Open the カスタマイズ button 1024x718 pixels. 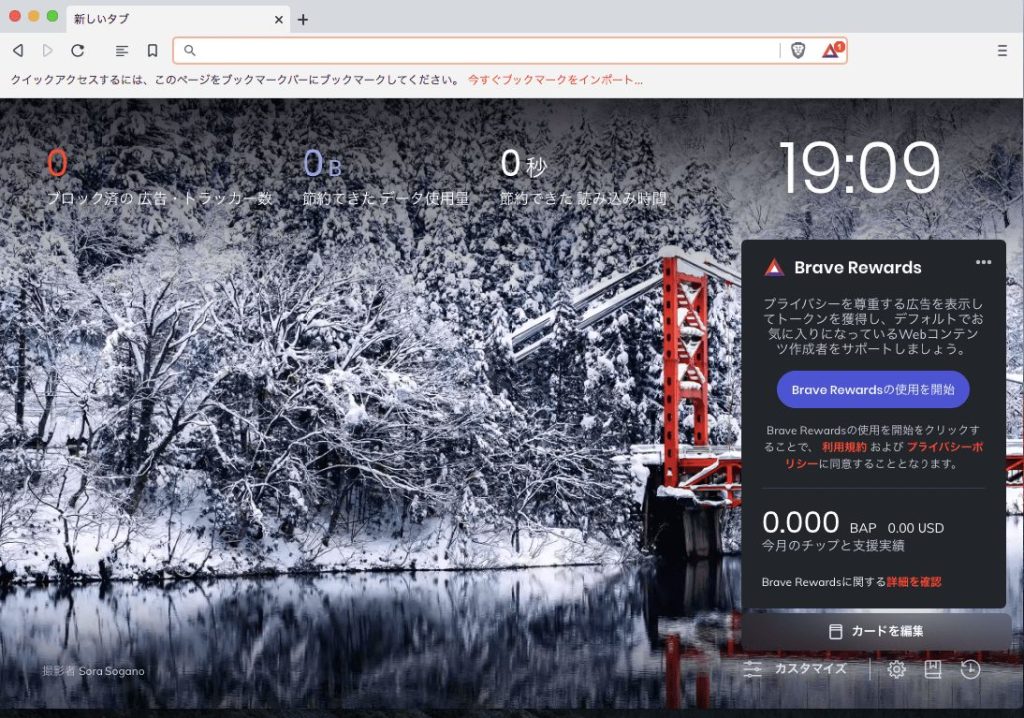click(795, 669)
